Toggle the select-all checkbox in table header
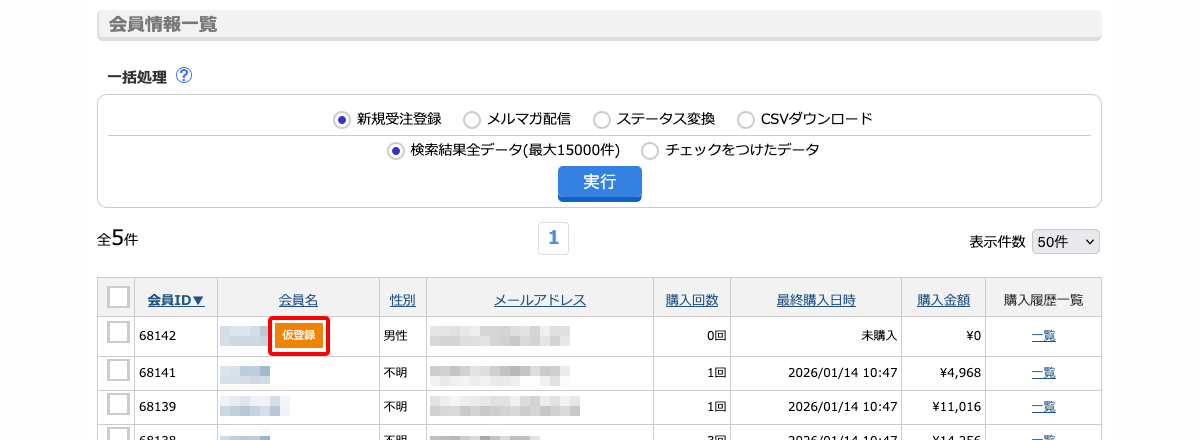This screenshot has height=440, width=1200. (x=118, y=297)
